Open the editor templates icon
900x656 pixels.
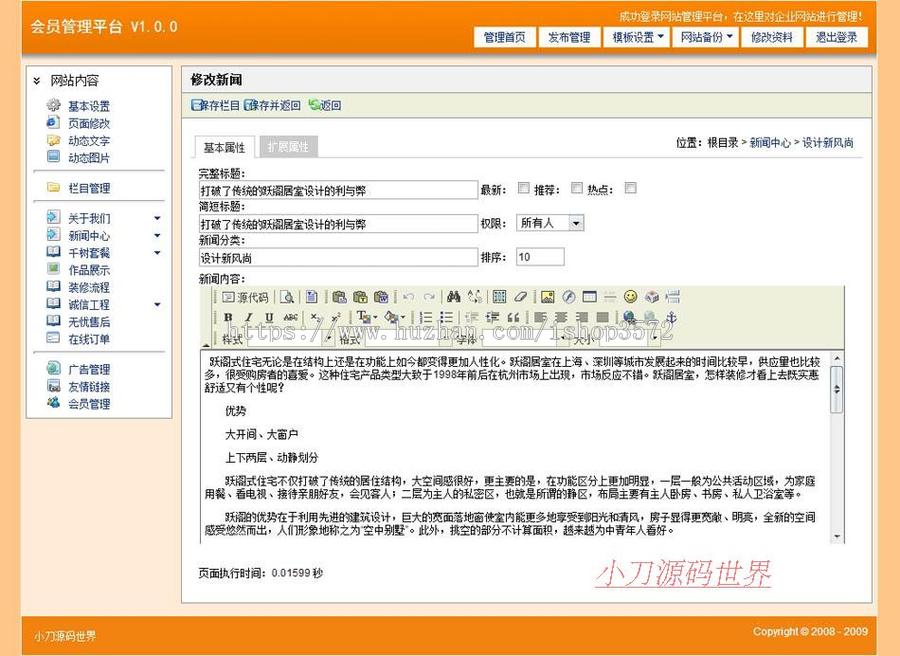pyautogui.click(x=311, y=297)
